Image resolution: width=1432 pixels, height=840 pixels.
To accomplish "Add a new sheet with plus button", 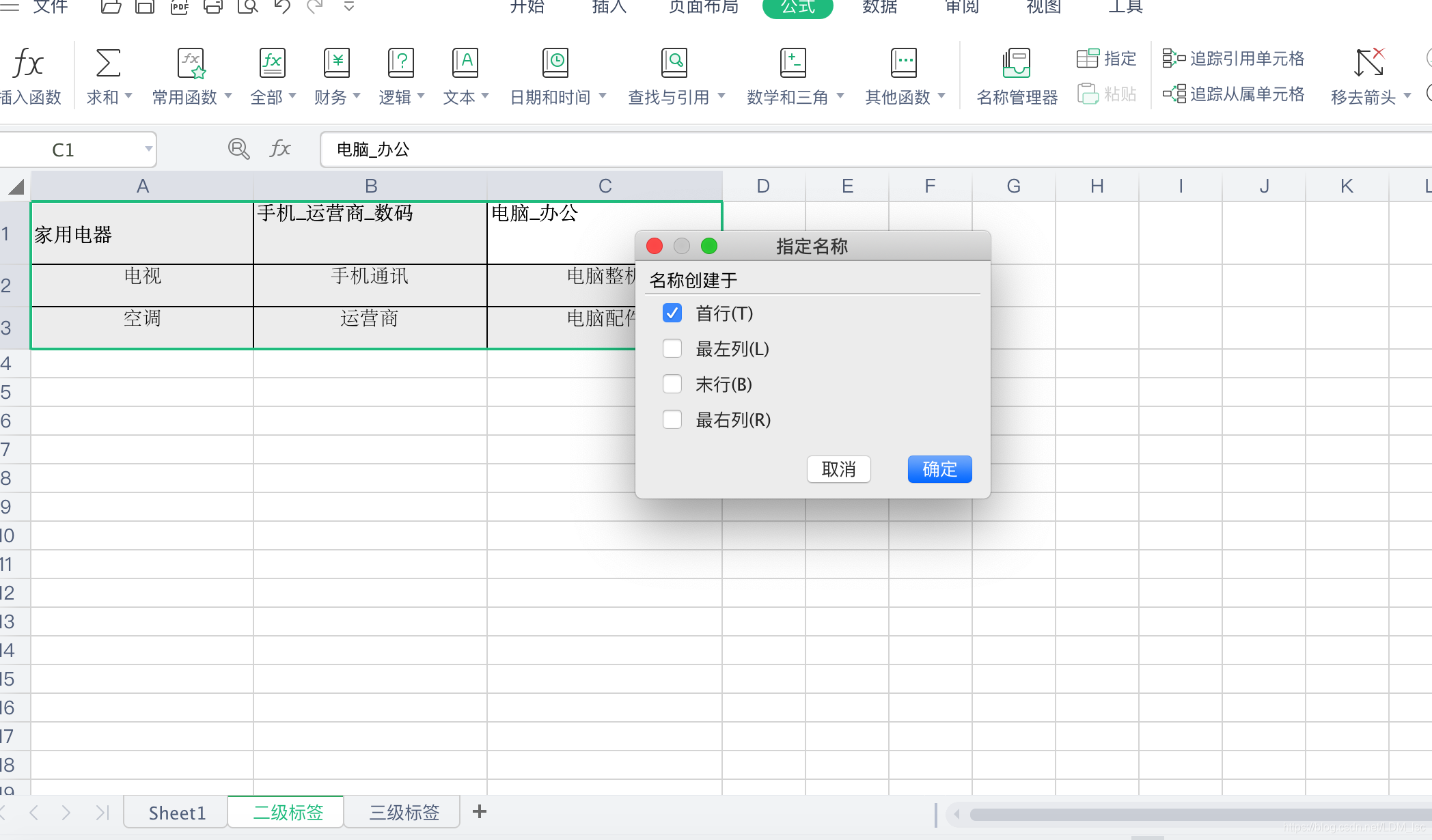I will (480, 811).
